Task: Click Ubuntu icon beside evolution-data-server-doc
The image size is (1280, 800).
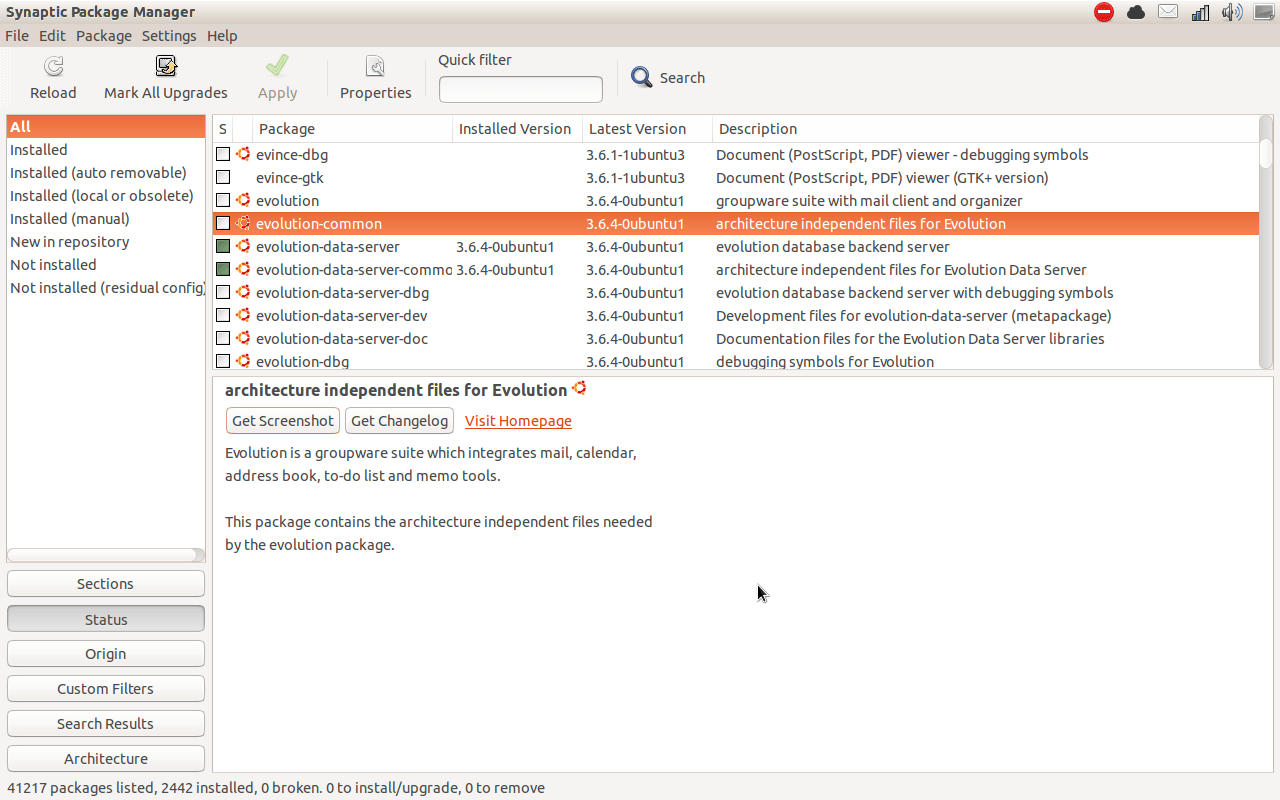Action: pos(243,338)
